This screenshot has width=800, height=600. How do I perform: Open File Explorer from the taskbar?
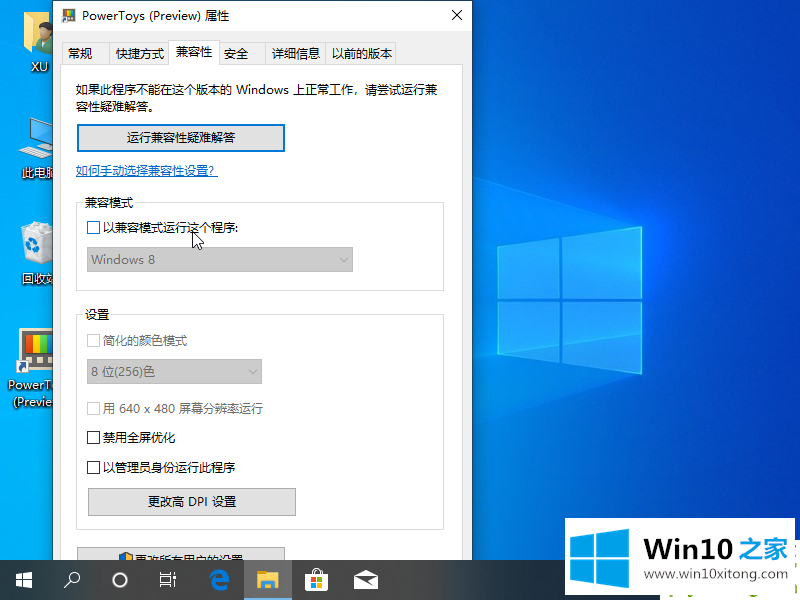267,579
